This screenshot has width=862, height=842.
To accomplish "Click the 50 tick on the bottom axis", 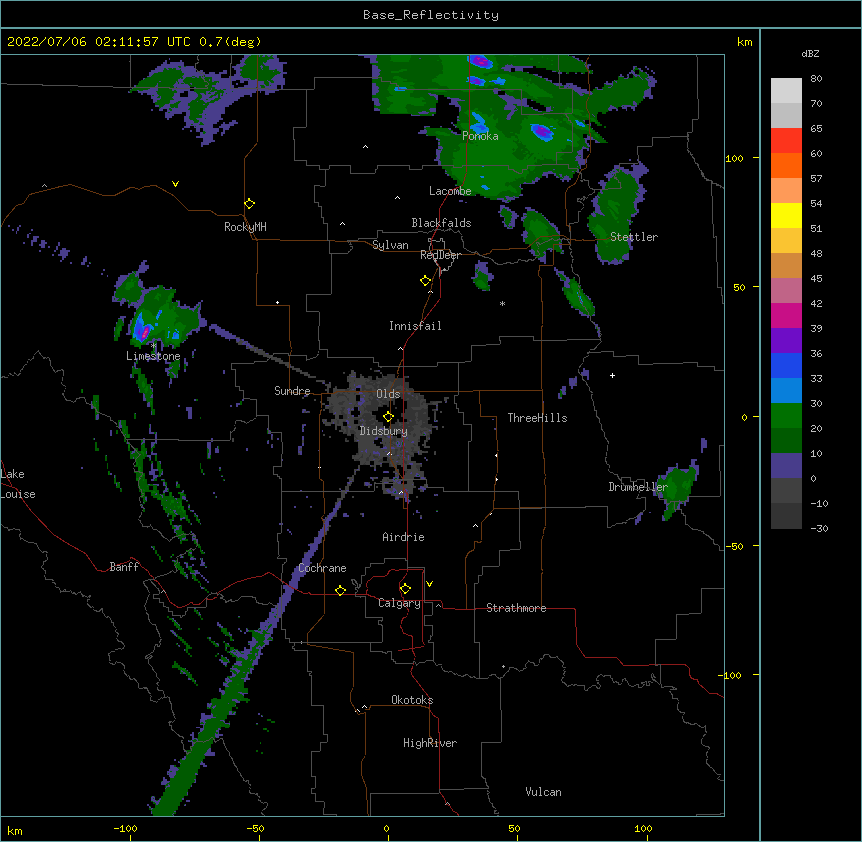I will click(514, 828).
